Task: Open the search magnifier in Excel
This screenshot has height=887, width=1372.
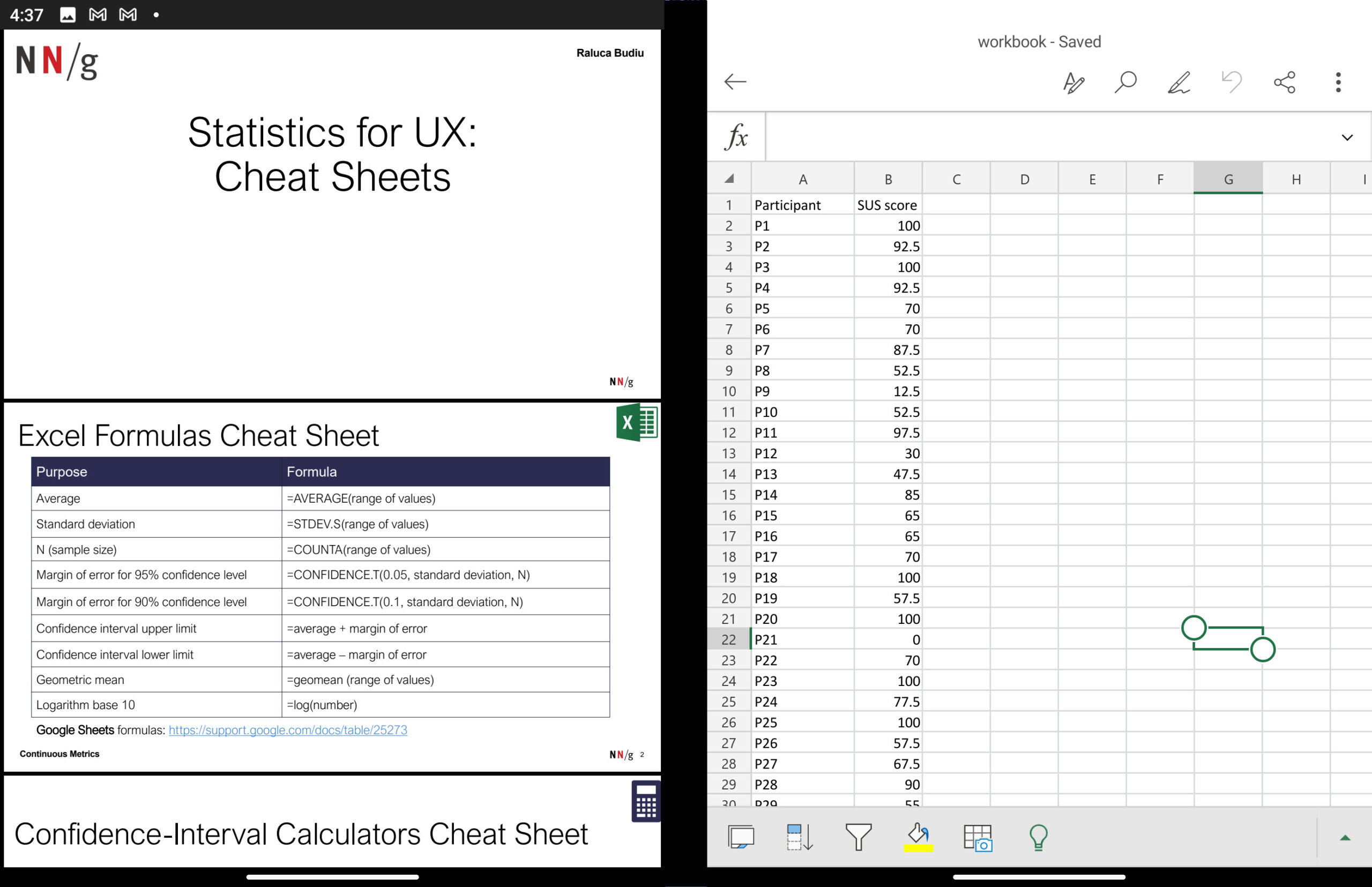Action: click(x=1125, y=82)
